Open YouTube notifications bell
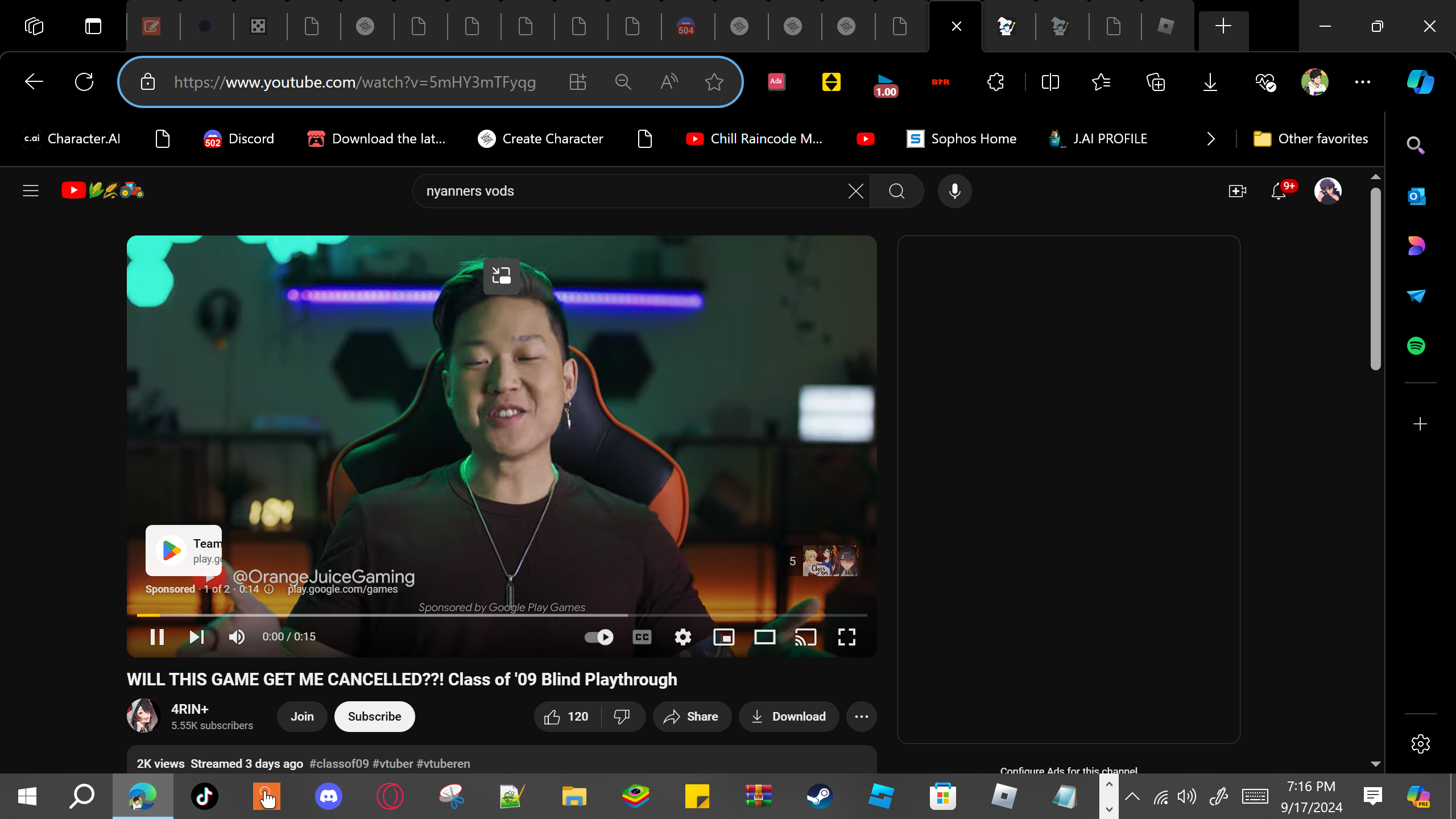1456x819 pixels. pyautogui.click(x=1279, y=191)
